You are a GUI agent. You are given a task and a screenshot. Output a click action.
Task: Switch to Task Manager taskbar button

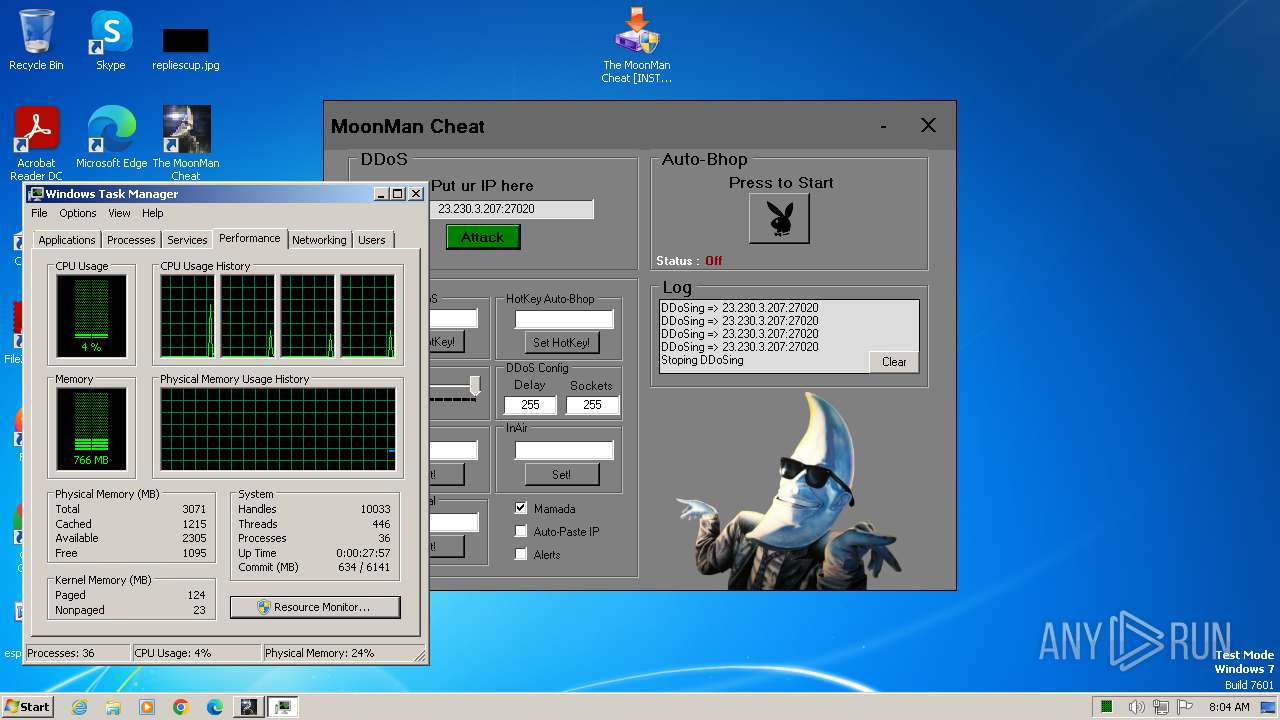283,707
